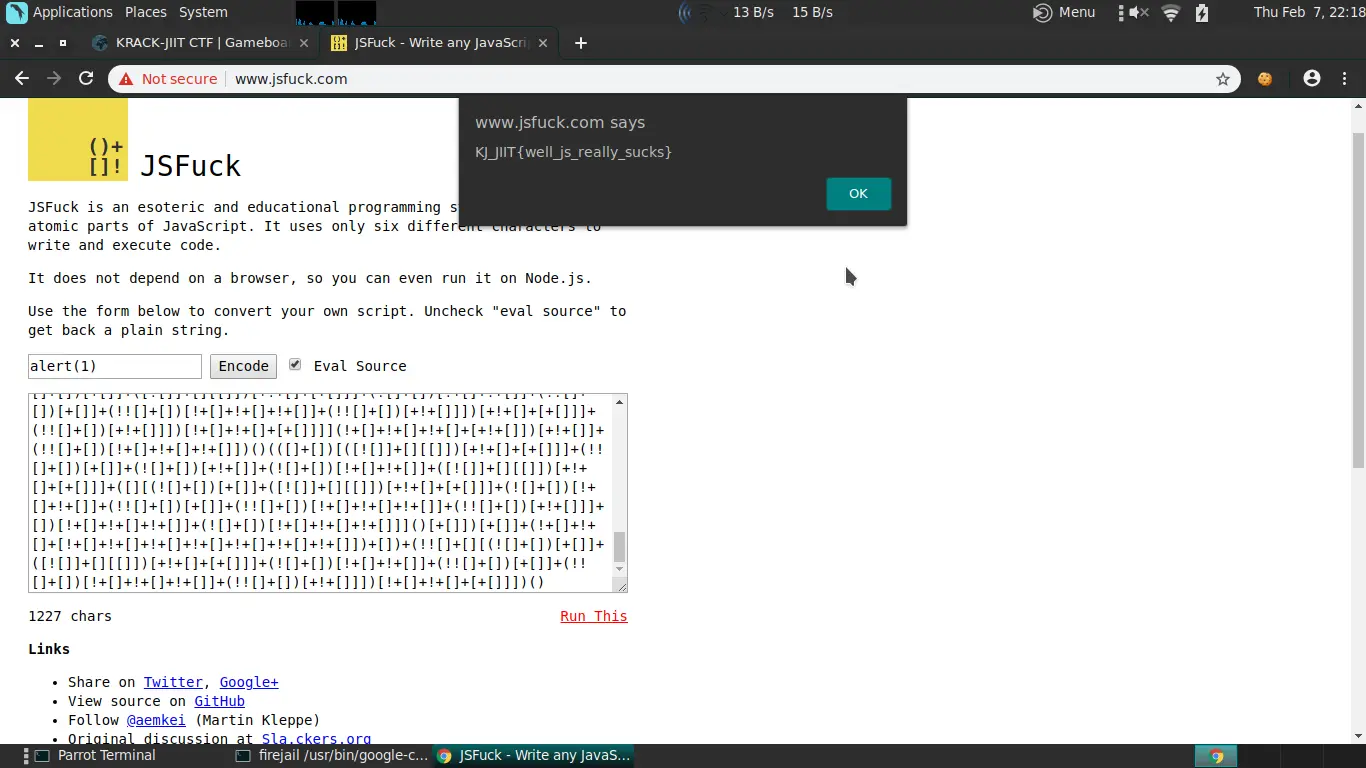1366x768 pixels.
Task: Click the Links heading
Action: 49,649
